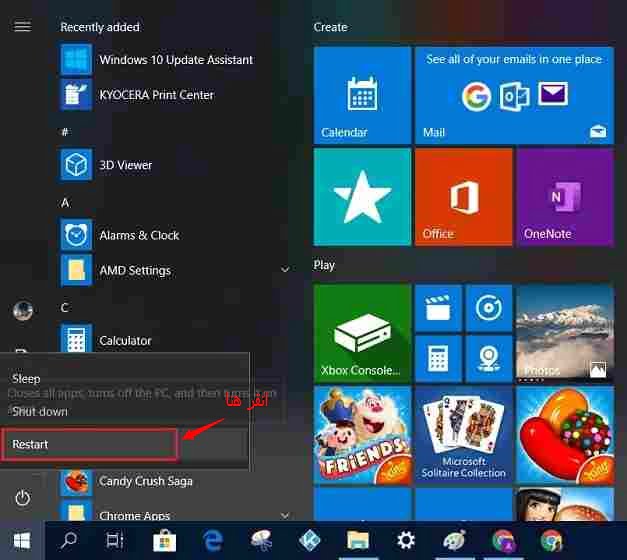Launch the Candy Crush Saga tile
The image size is (627, 560).
point(565,435)
